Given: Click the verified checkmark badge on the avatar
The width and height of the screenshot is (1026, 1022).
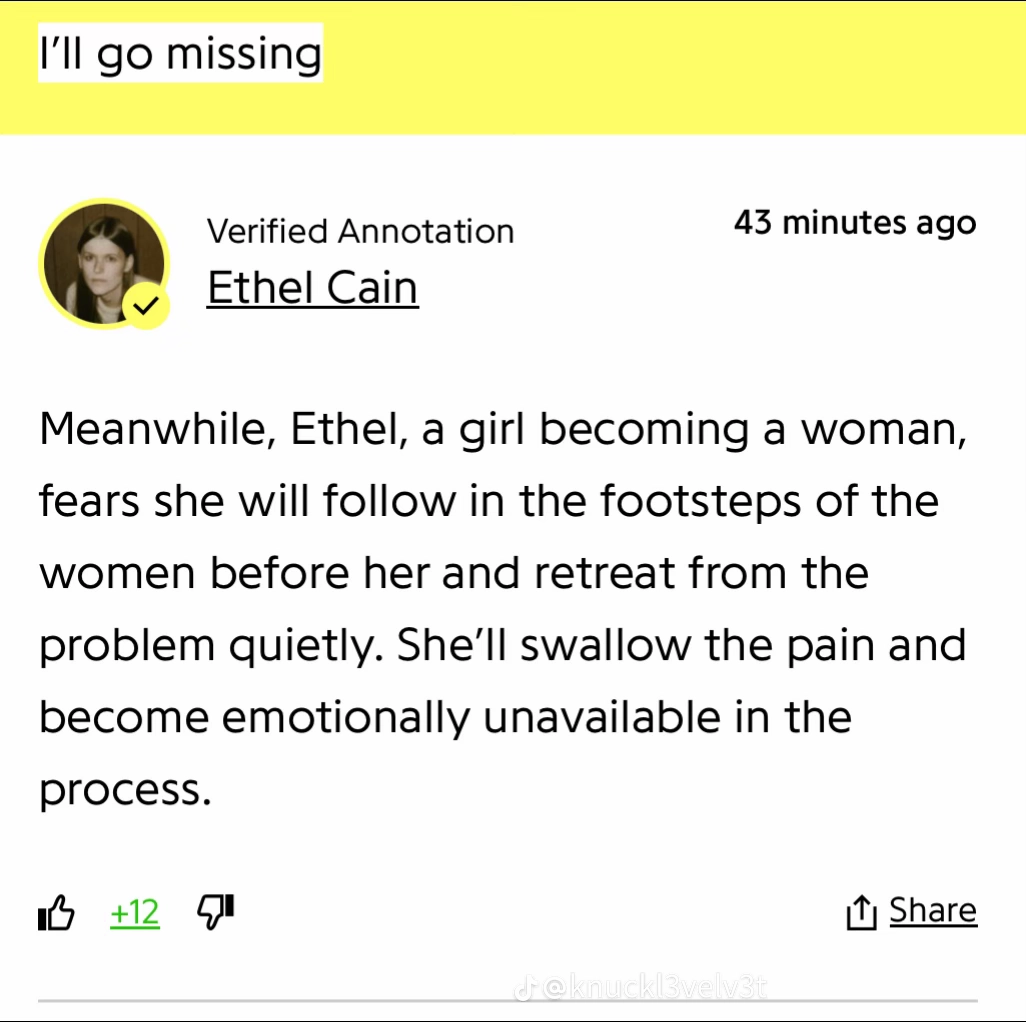Looking at the screenshot, I should click(x=147, y=305).
